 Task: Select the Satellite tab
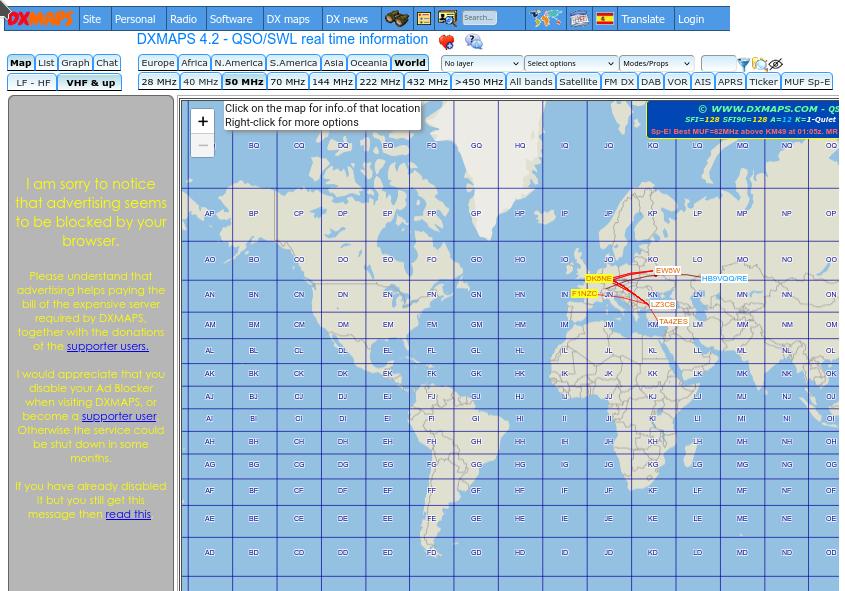pyautogui.click(x=578, y=82)
